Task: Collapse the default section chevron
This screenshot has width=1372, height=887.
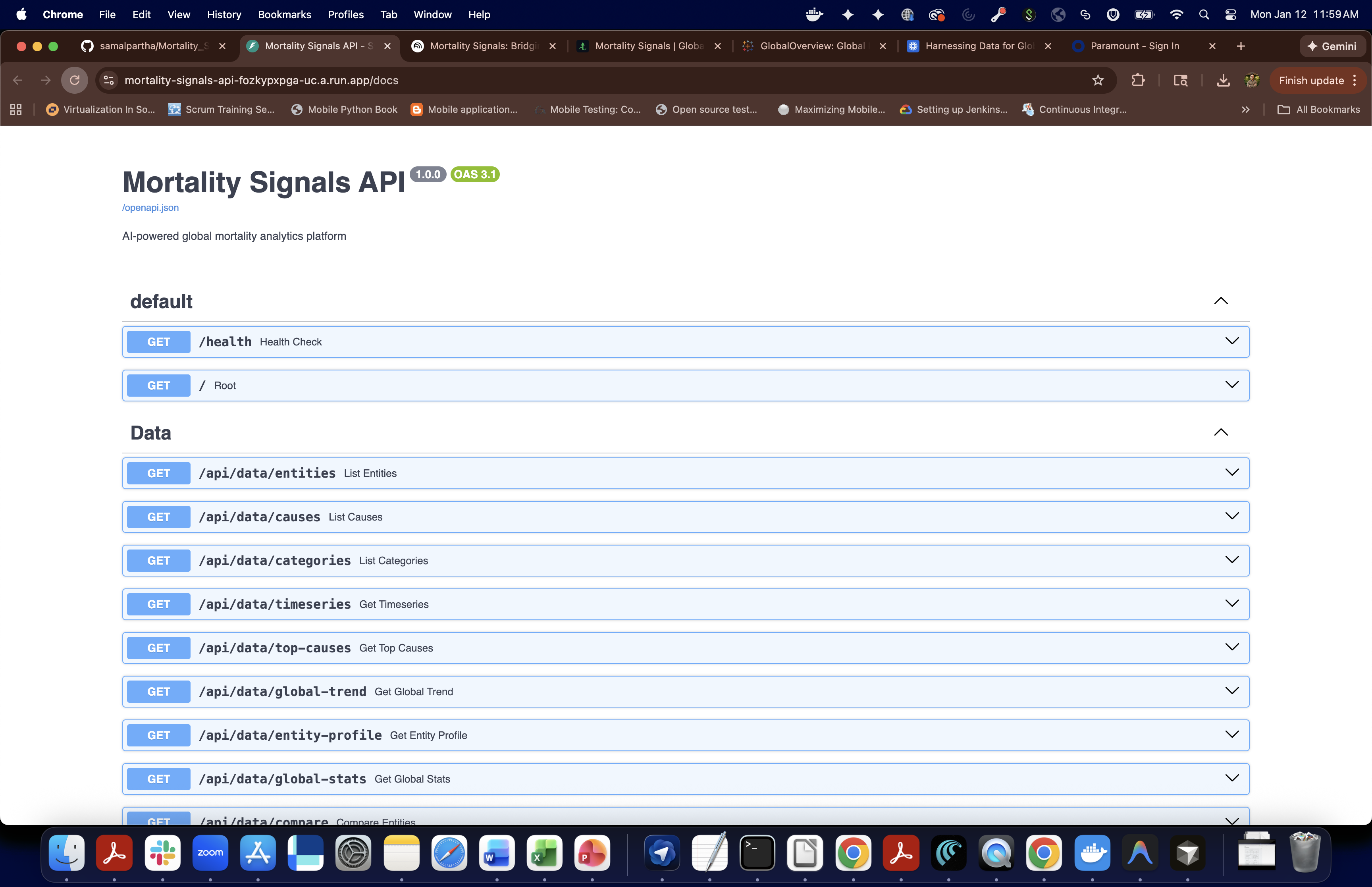Action: point(1221,301)
